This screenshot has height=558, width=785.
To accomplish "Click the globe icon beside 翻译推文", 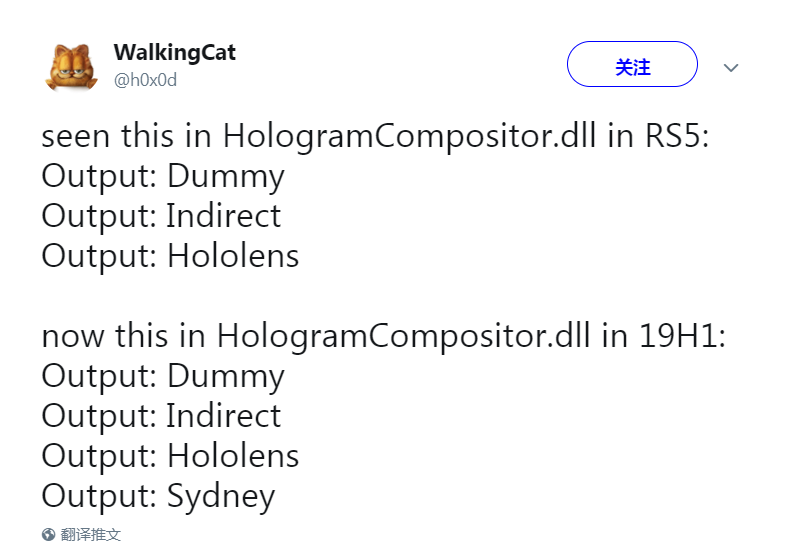I will pos(49,534).
